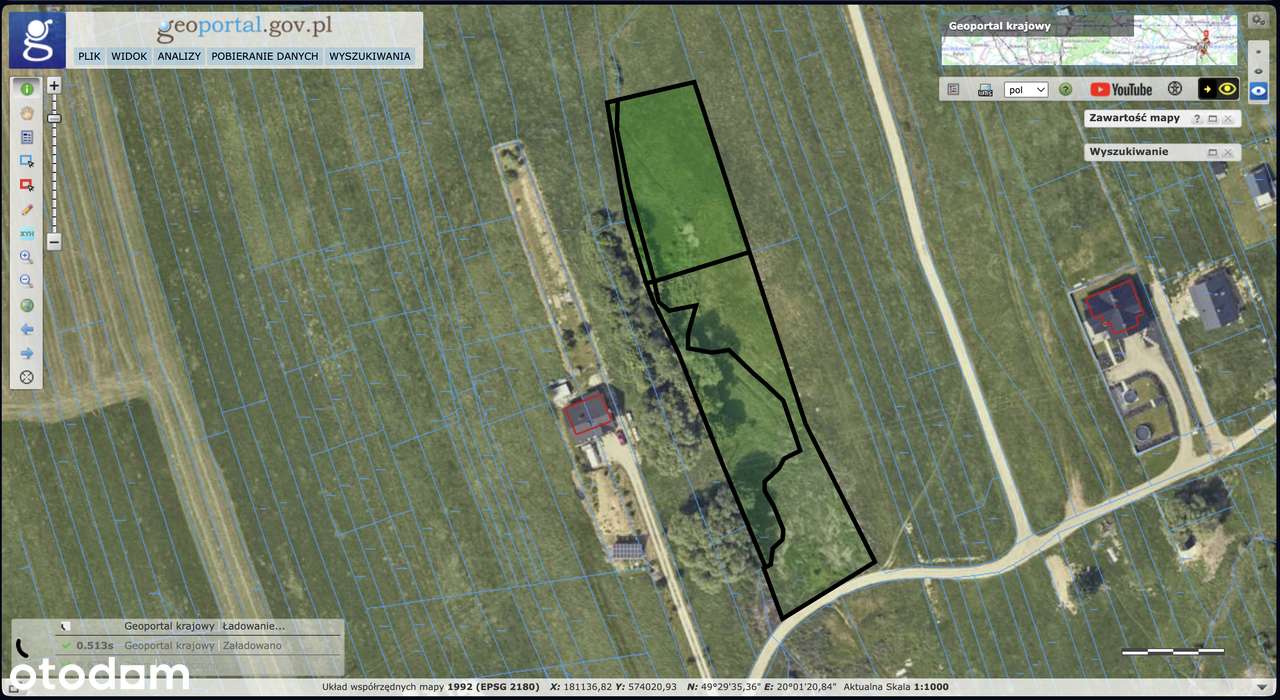Select the medium eye visibility level
The image size is (1280, 700).
click(1258, 70)
